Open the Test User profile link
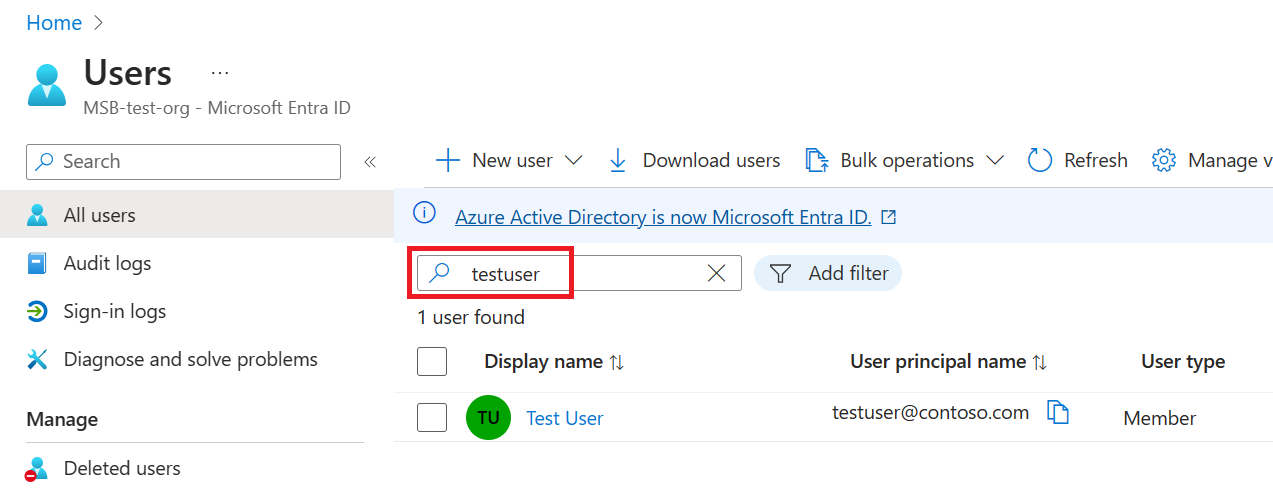 [x=565, y=418]
